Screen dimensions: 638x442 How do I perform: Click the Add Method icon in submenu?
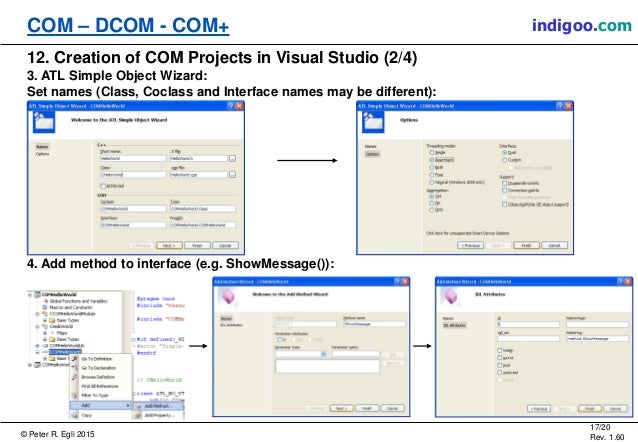[138, 406]
